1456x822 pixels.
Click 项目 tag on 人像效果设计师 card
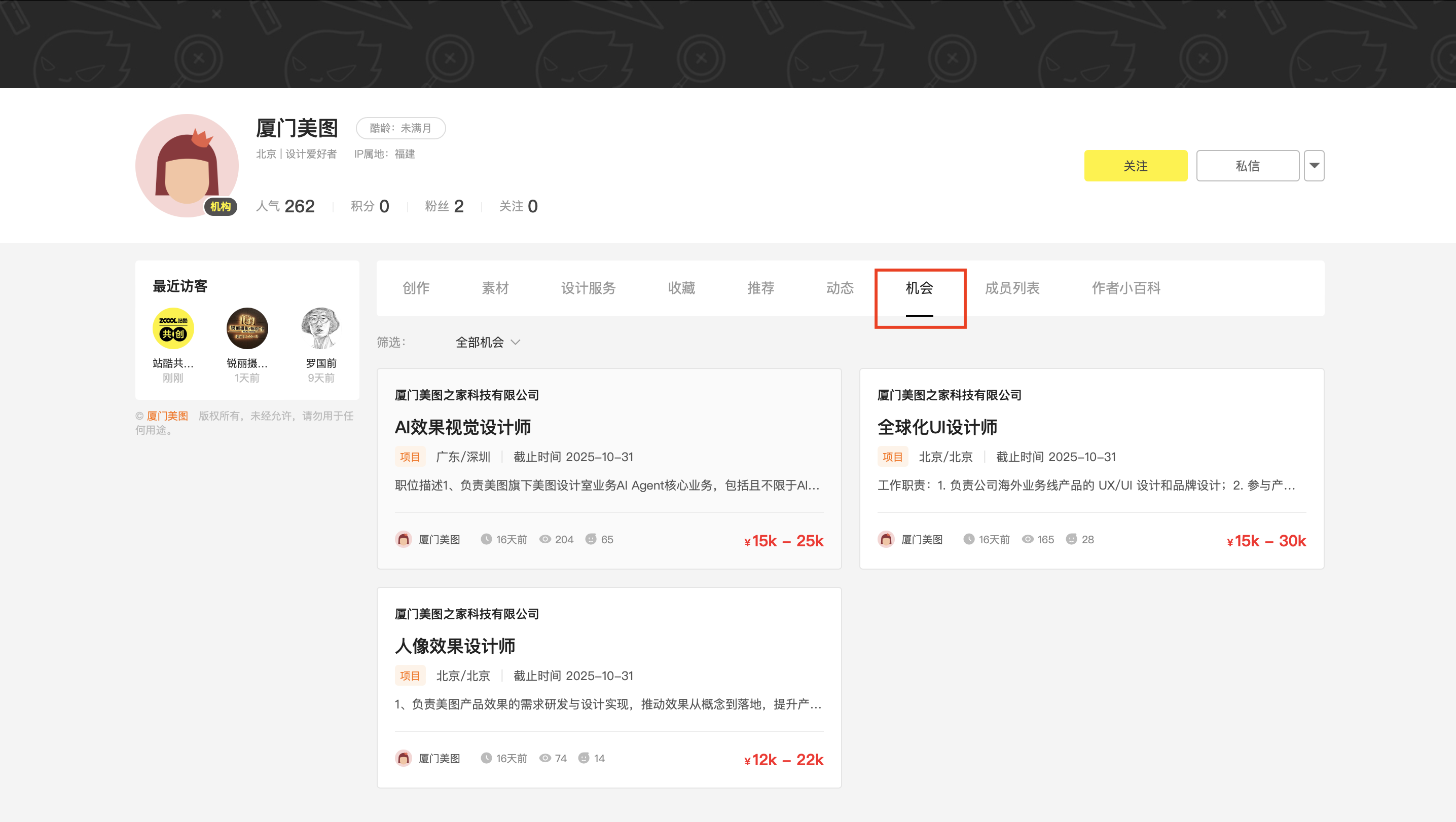click(410, 676)
